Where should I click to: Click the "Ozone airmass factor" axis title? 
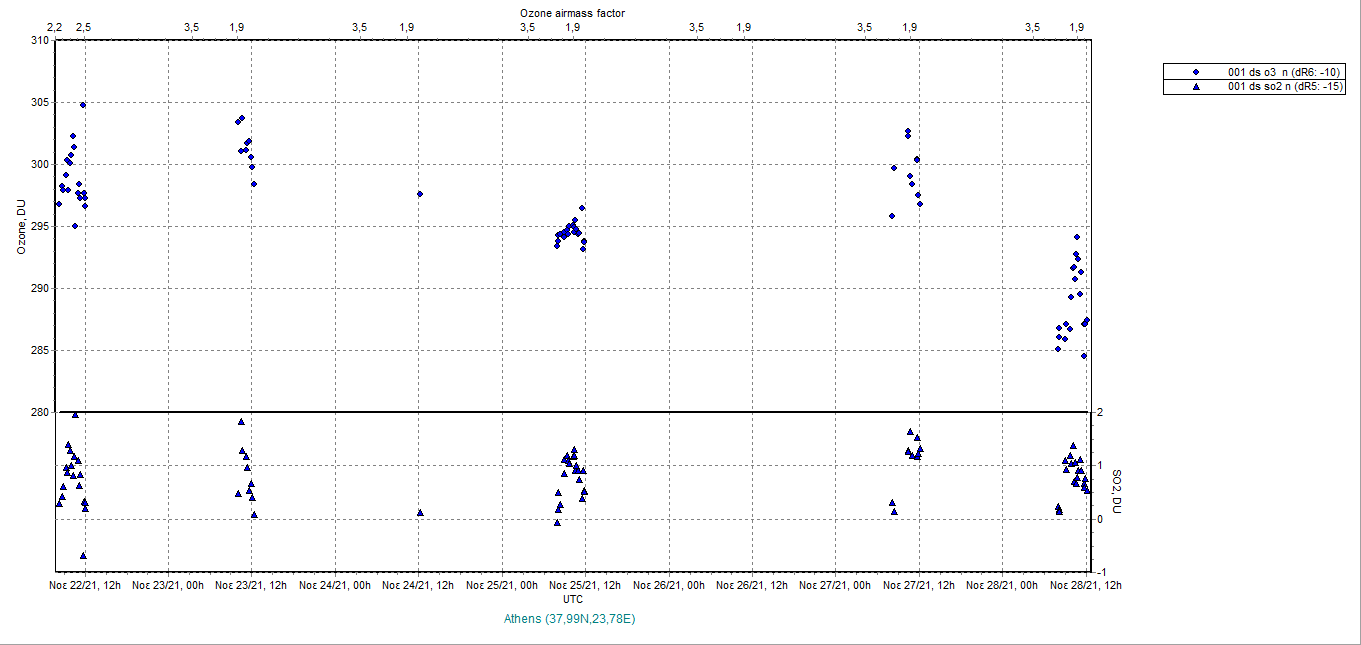[x=573, y=12]
